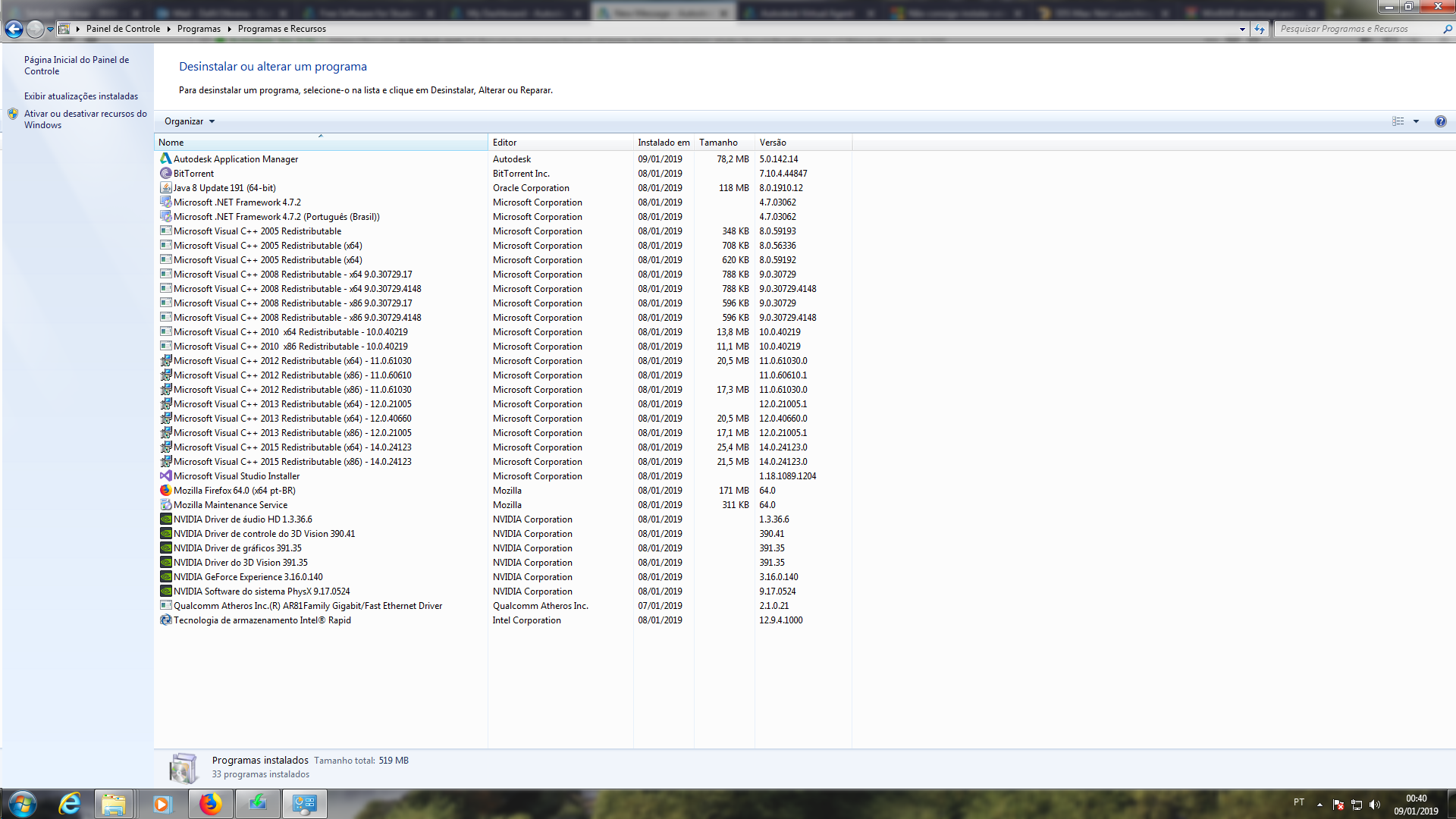Viewport: 1456px width, 819px height.
Task: Click Ativar ou desativar recursos do Windows
Action: click(x=86, y=119)
